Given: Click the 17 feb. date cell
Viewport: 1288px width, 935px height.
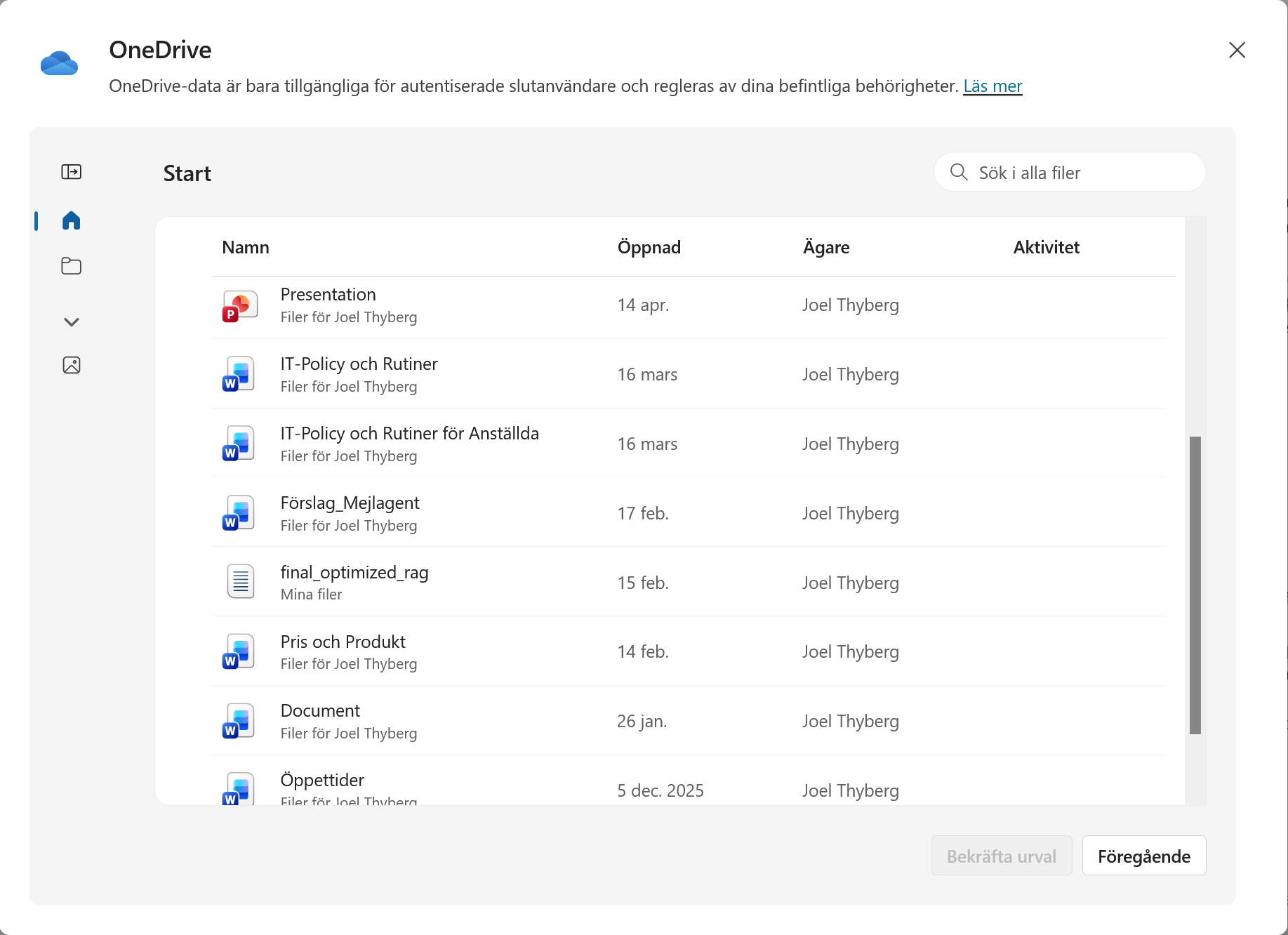Looking at the screenshot, I should point(643,513).
